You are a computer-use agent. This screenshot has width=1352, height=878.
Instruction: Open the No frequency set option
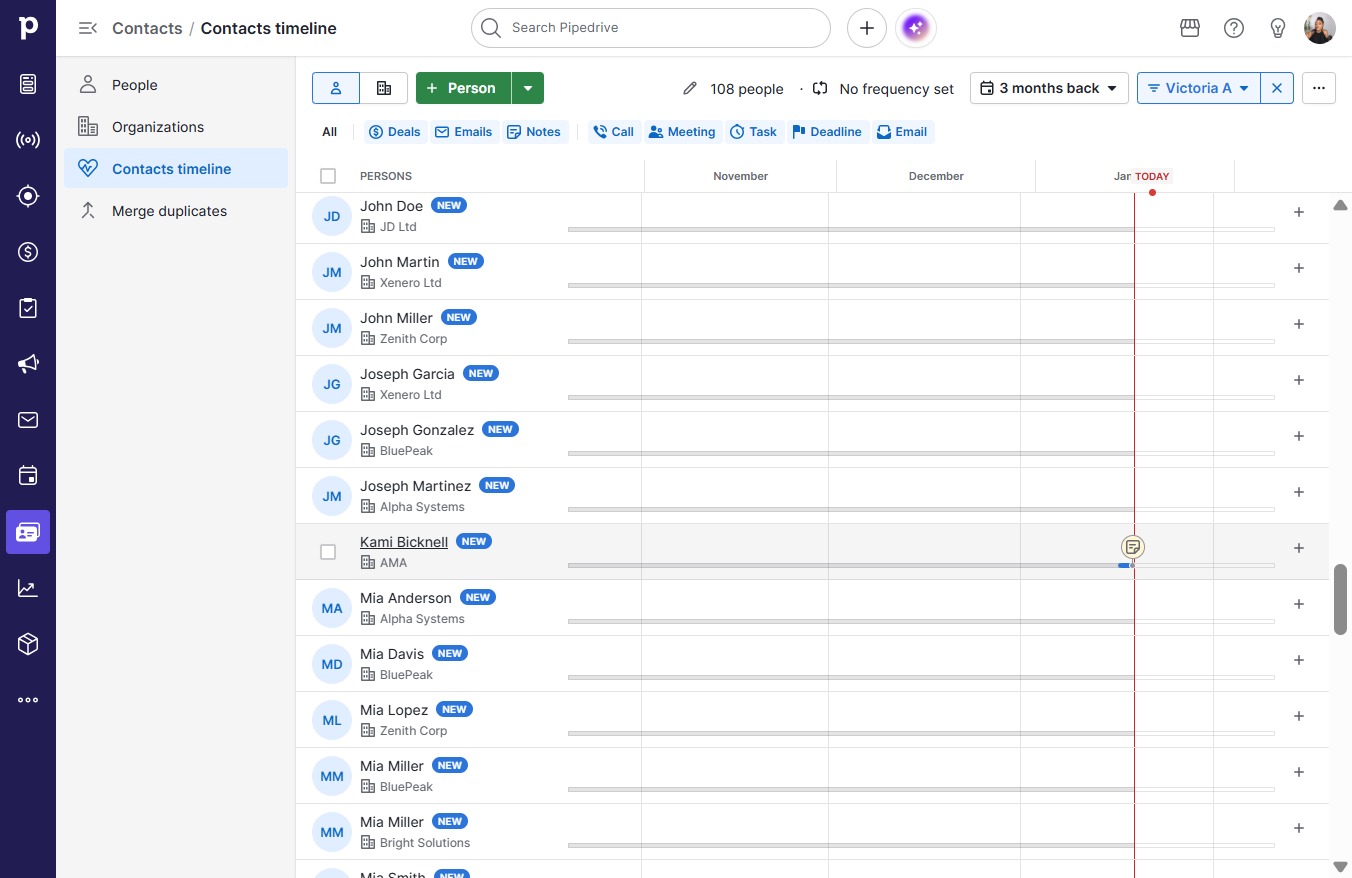coord(884,89)
